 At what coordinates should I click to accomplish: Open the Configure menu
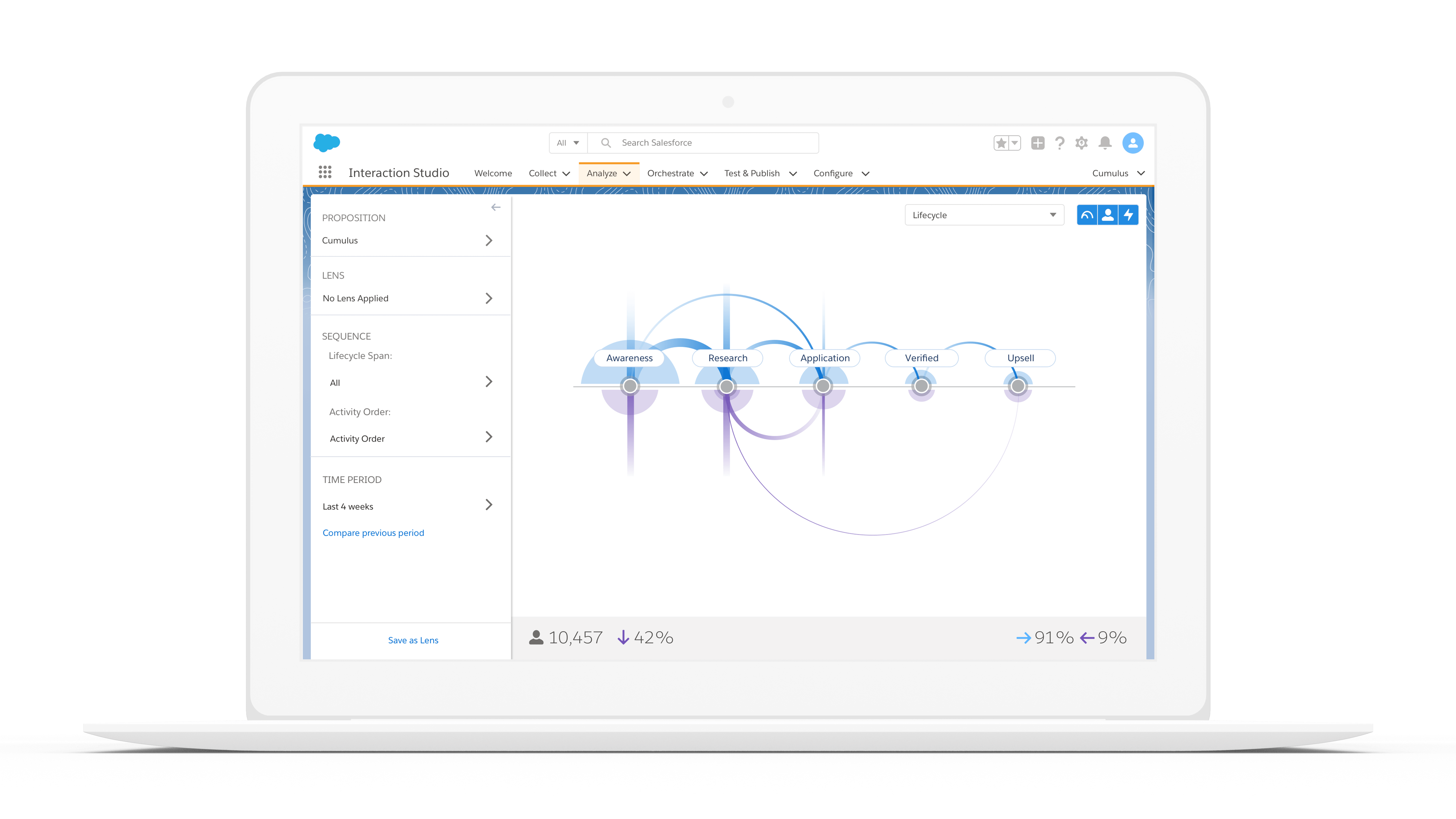[x=841, y=173]
